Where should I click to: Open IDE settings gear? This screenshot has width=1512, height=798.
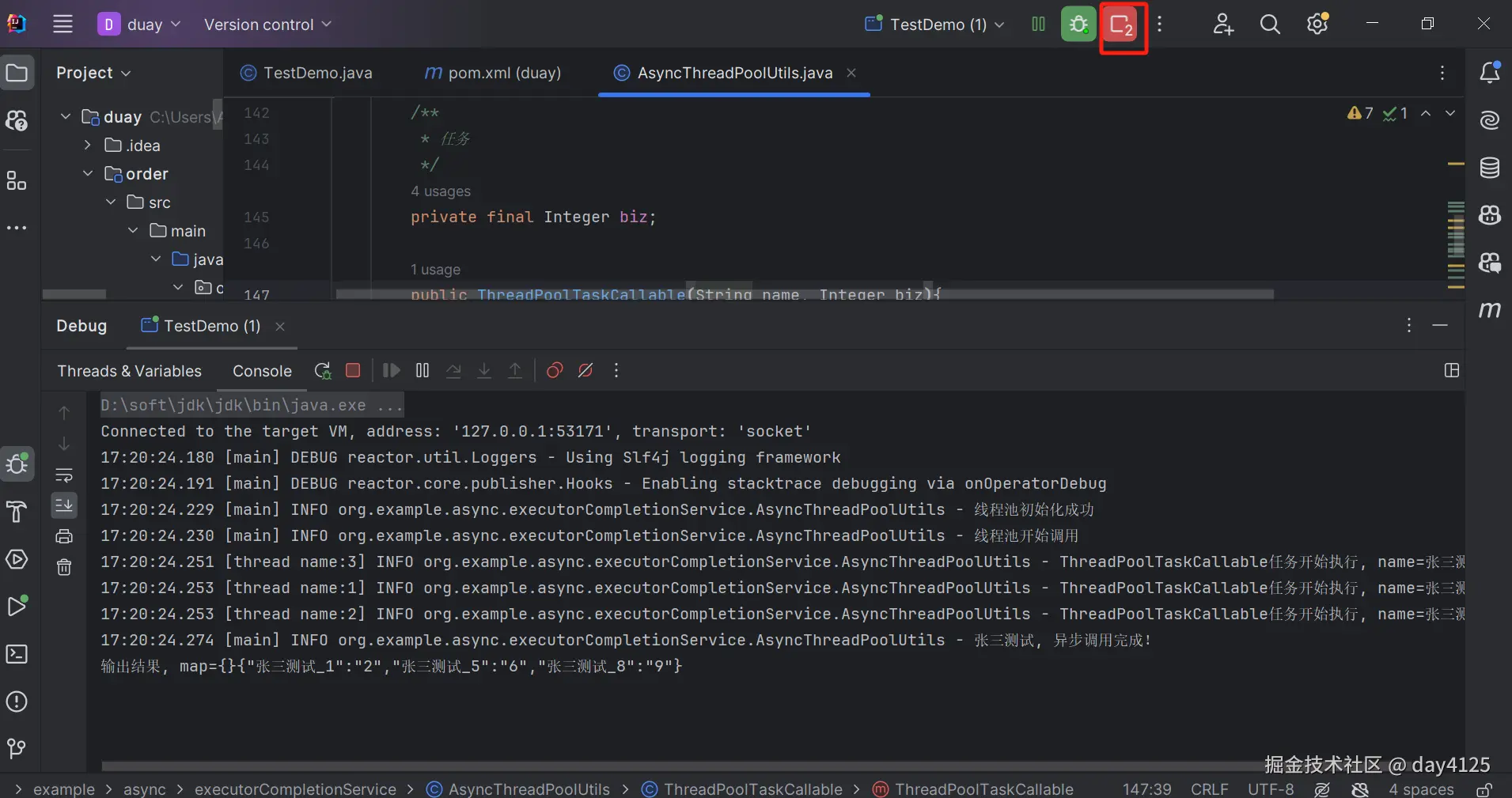coord(1317,25)
